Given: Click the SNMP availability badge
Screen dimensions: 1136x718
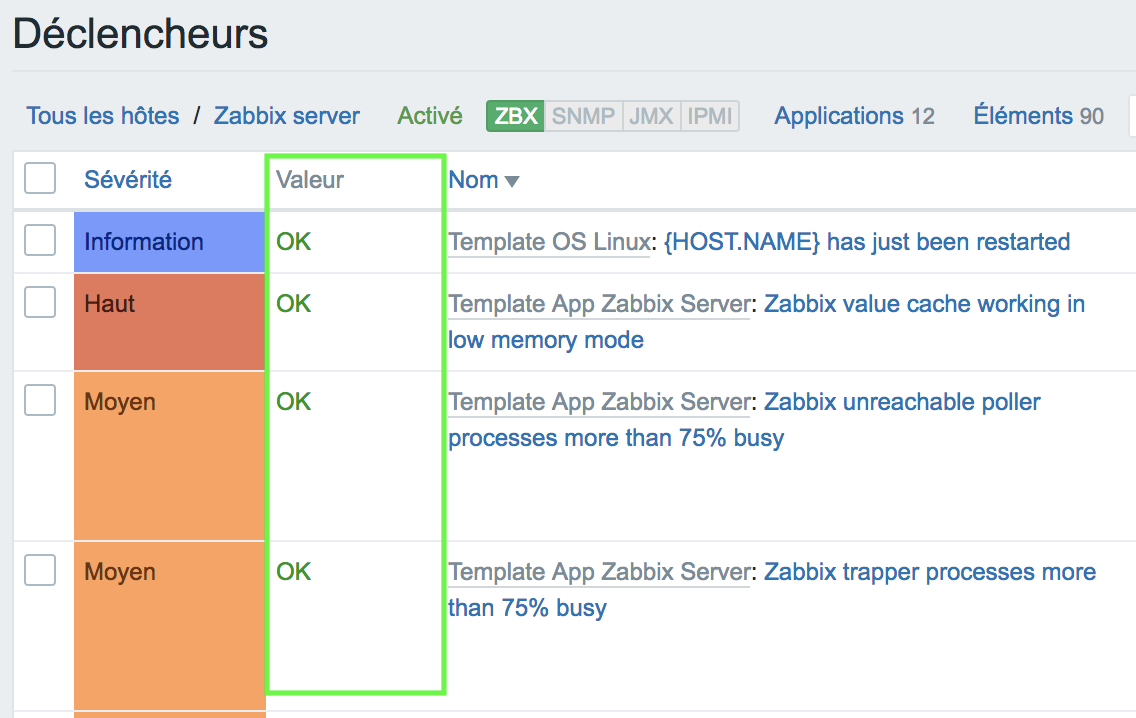Looking at the screenshot, I should [583, 116].
